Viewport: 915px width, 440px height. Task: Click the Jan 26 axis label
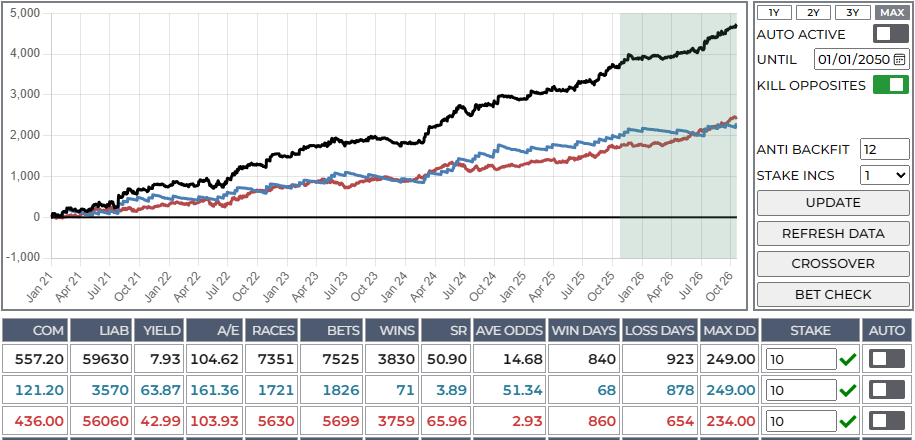tap(631, 286)
